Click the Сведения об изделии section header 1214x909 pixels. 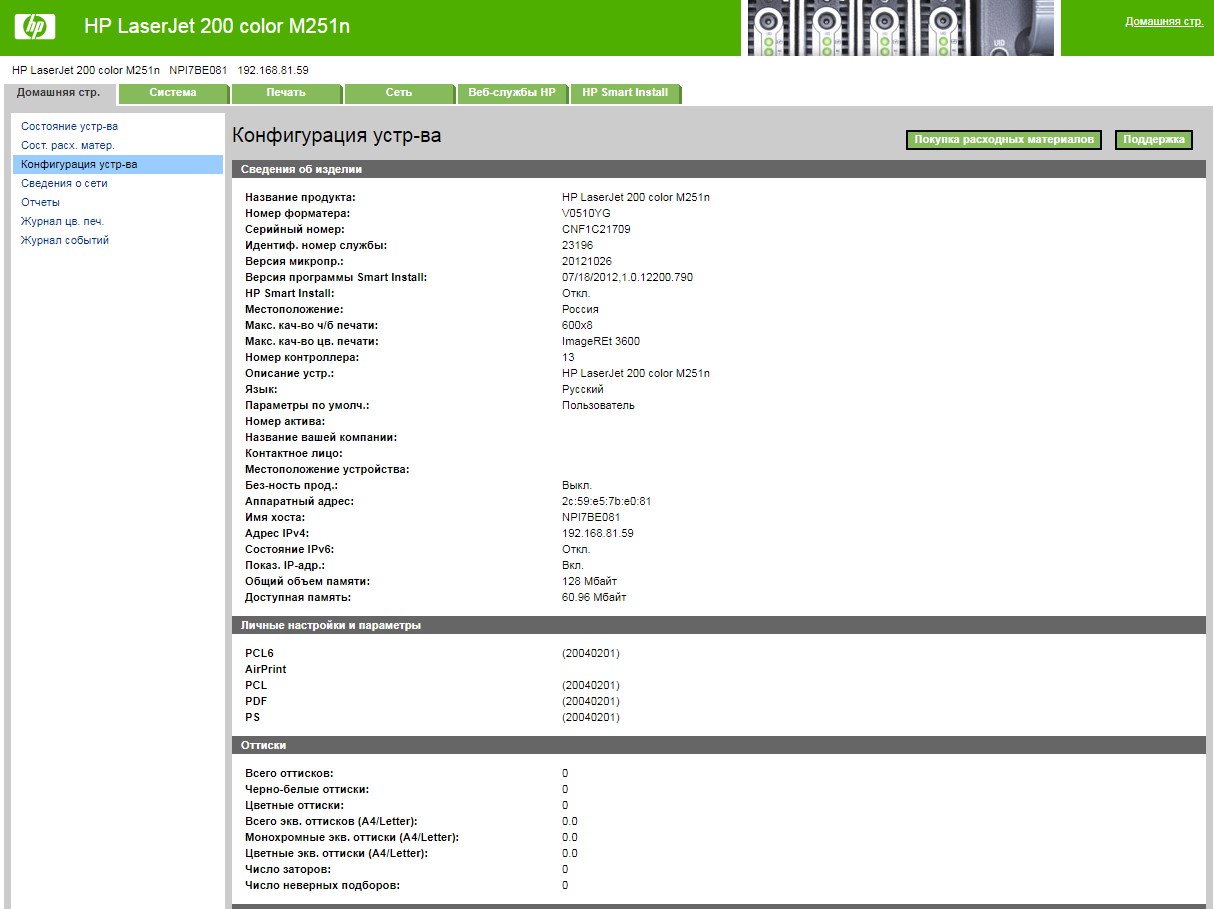point(719,169)
